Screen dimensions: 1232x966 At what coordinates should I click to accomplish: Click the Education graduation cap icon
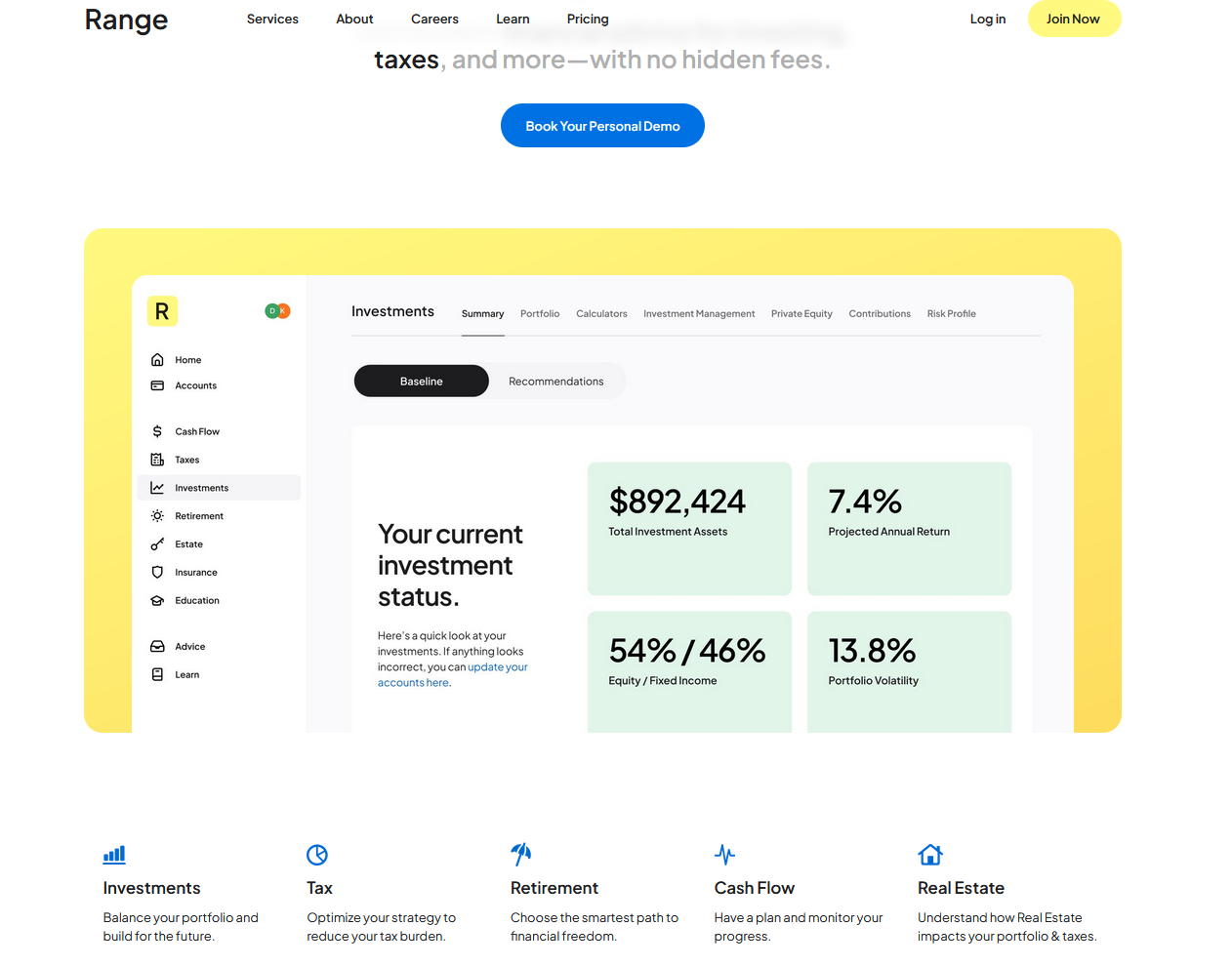coord(157,601)
